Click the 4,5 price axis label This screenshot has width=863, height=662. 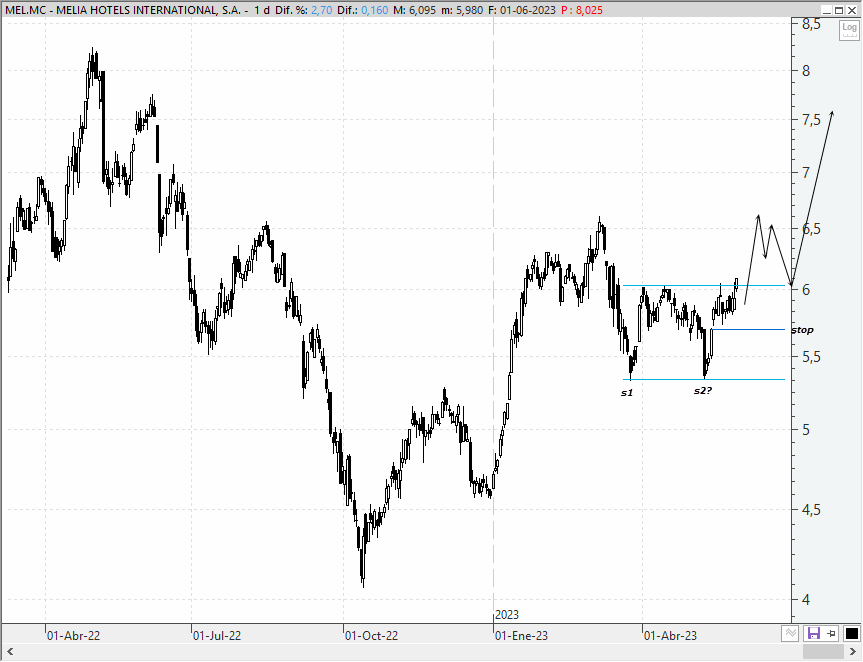coord(811,510)
